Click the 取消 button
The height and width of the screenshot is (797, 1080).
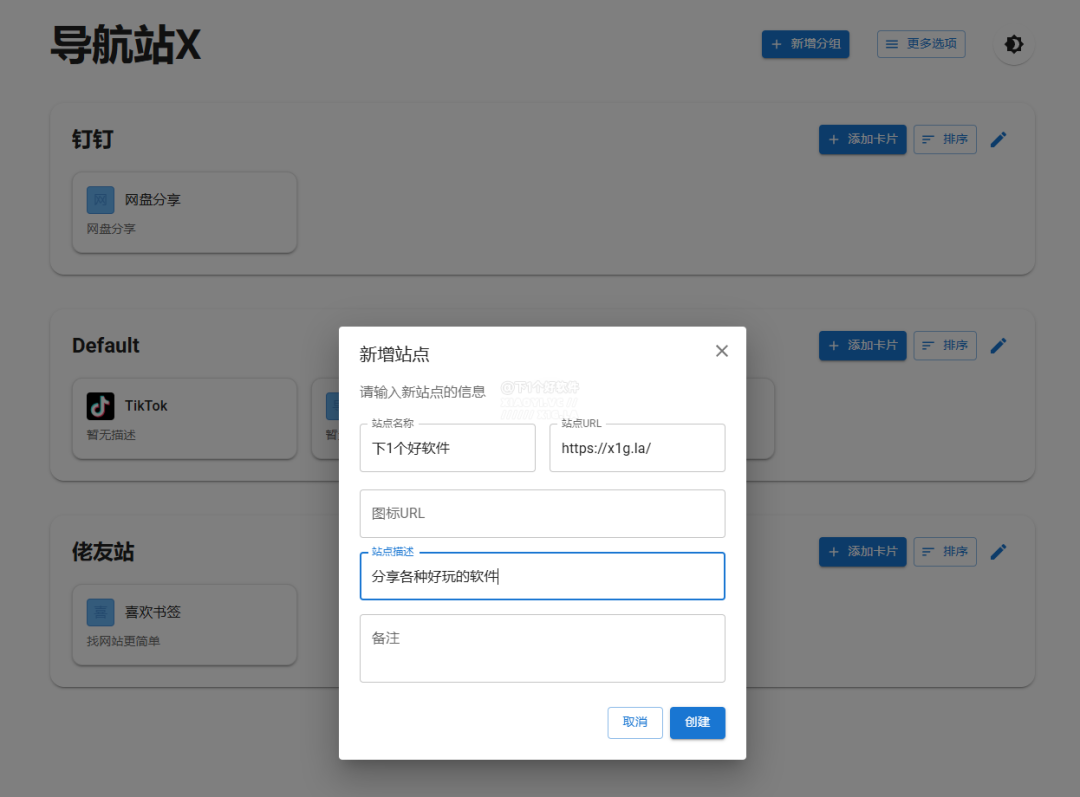click(x=634, y=723)
